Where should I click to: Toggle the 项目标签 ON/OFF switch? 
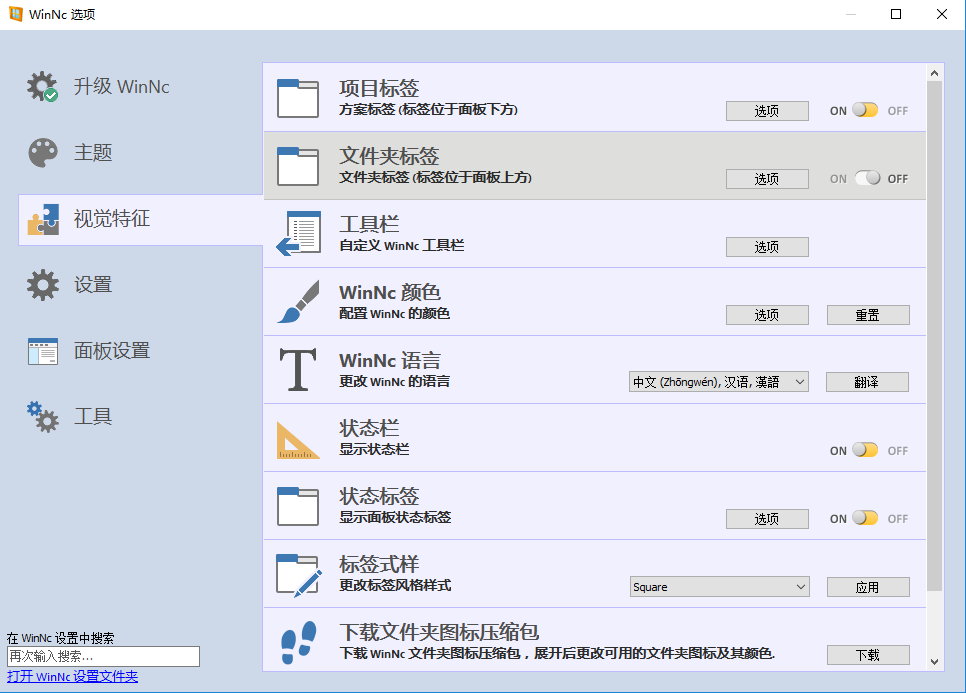tap(865, 110)
